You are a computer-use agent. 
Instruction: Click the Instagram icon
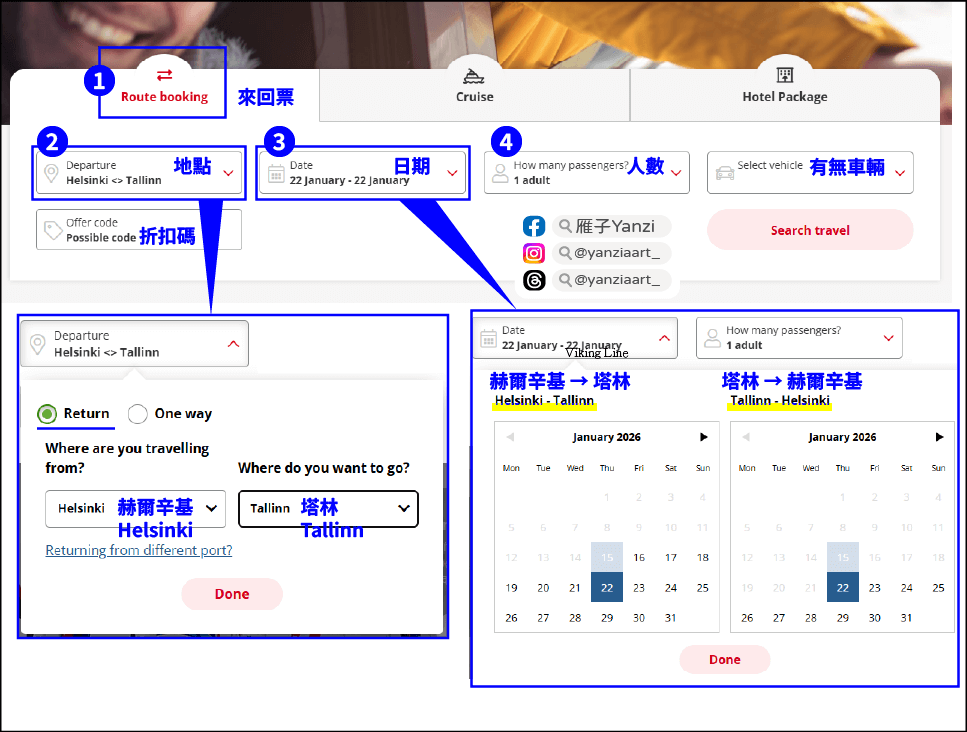(x=534, y=253)
